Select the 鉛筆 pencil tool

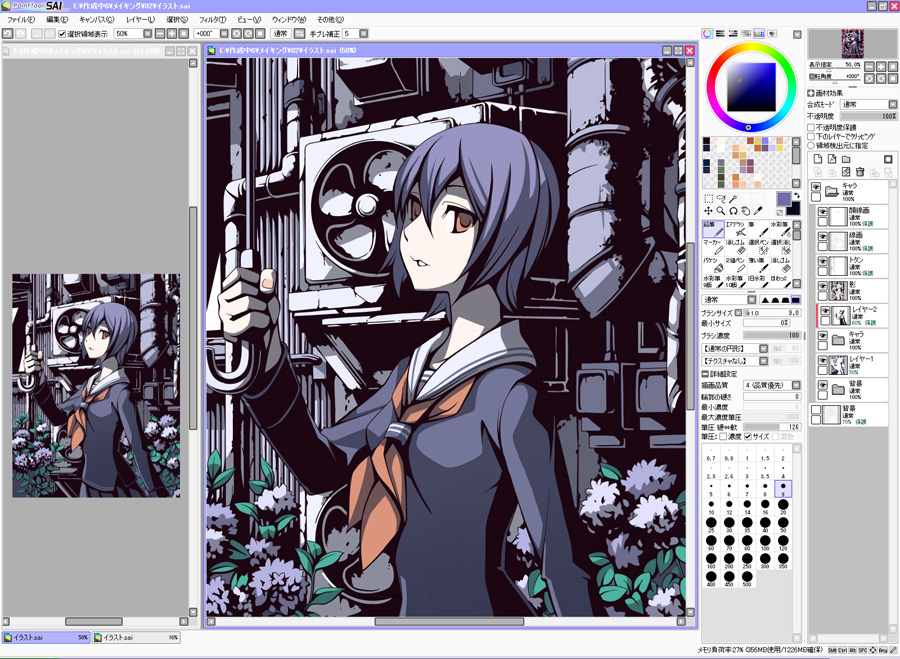712,229
